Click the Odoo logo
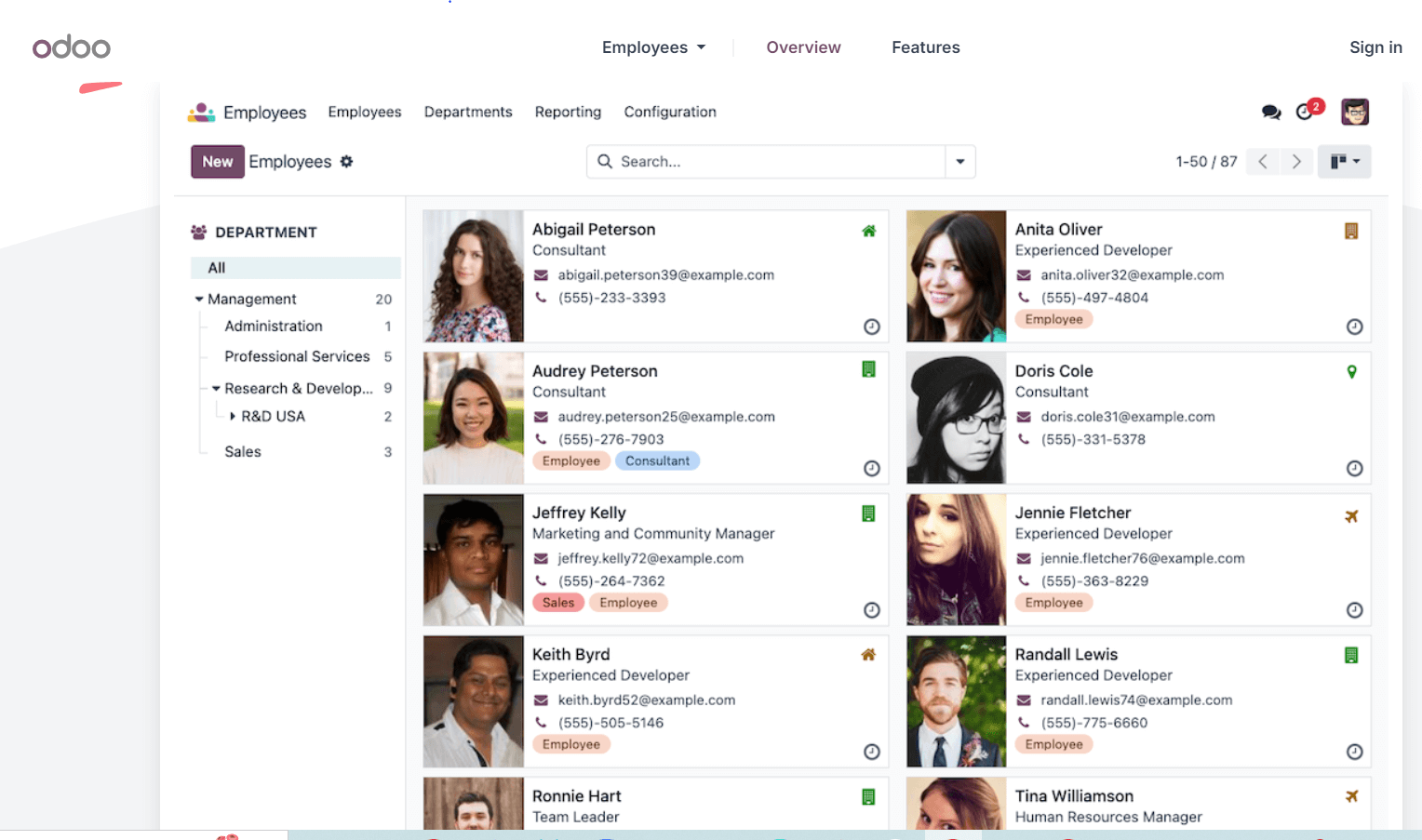1422x840 pixels. (72, 47)
